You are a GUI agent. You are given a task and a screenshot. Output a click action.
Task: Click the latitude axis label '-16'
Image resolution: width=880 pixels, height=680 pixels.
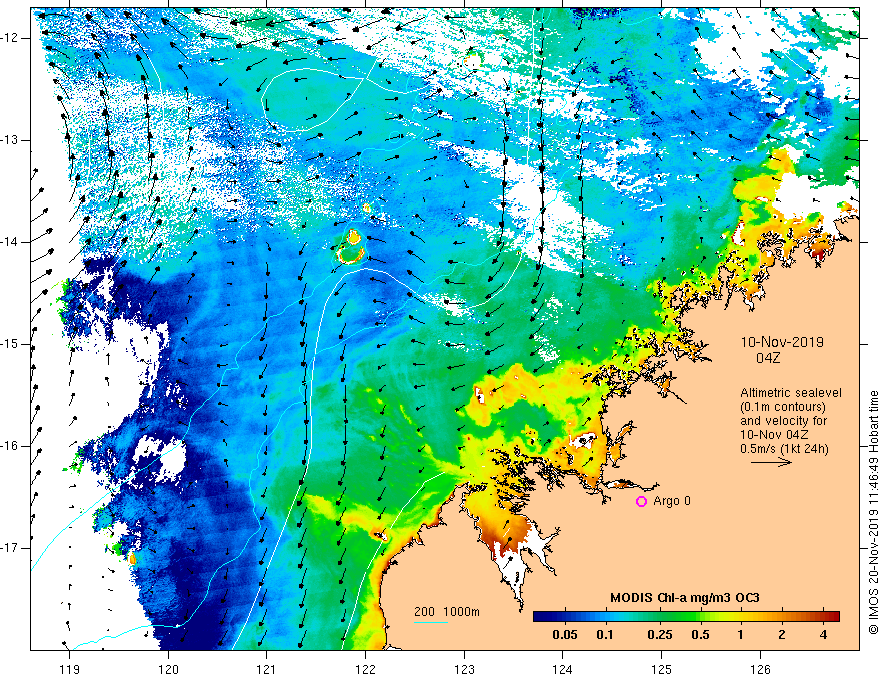point(10,446)
